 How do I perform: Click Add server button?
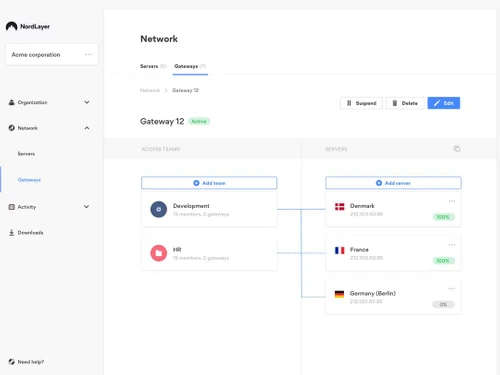[393, 183]
